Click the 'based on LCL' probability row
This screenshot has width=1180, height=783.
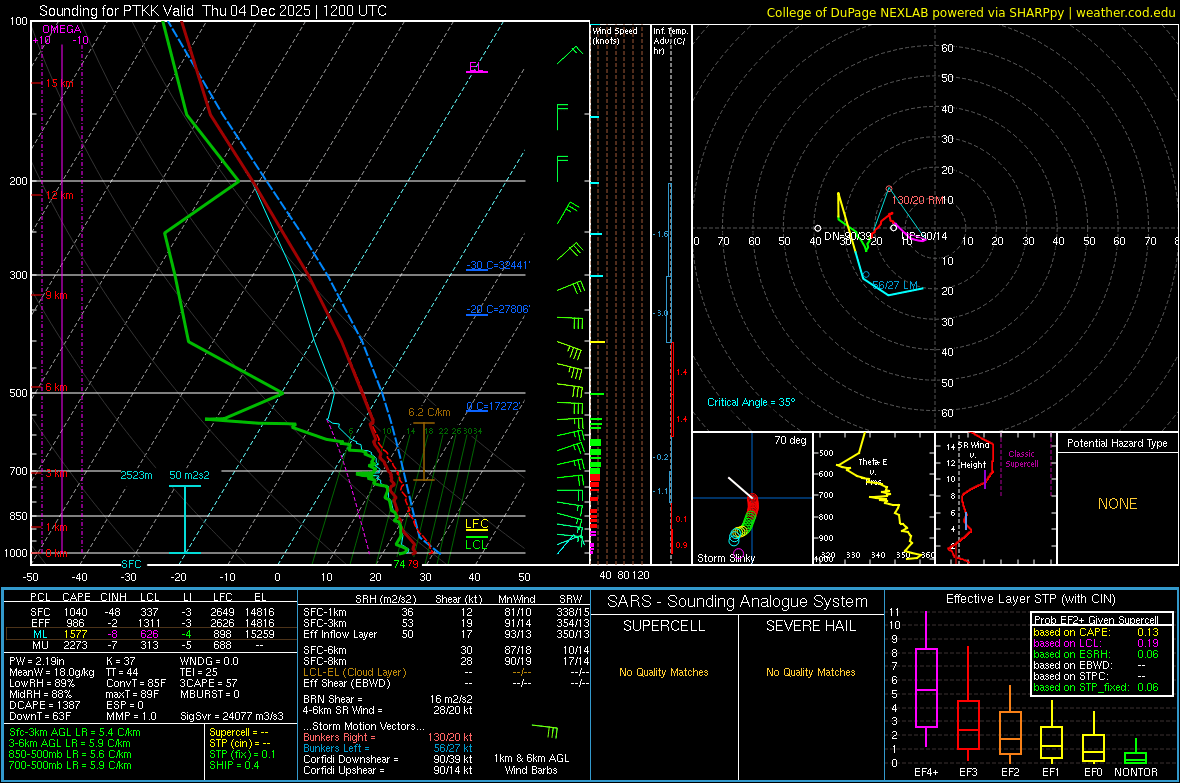[1096, 643]
